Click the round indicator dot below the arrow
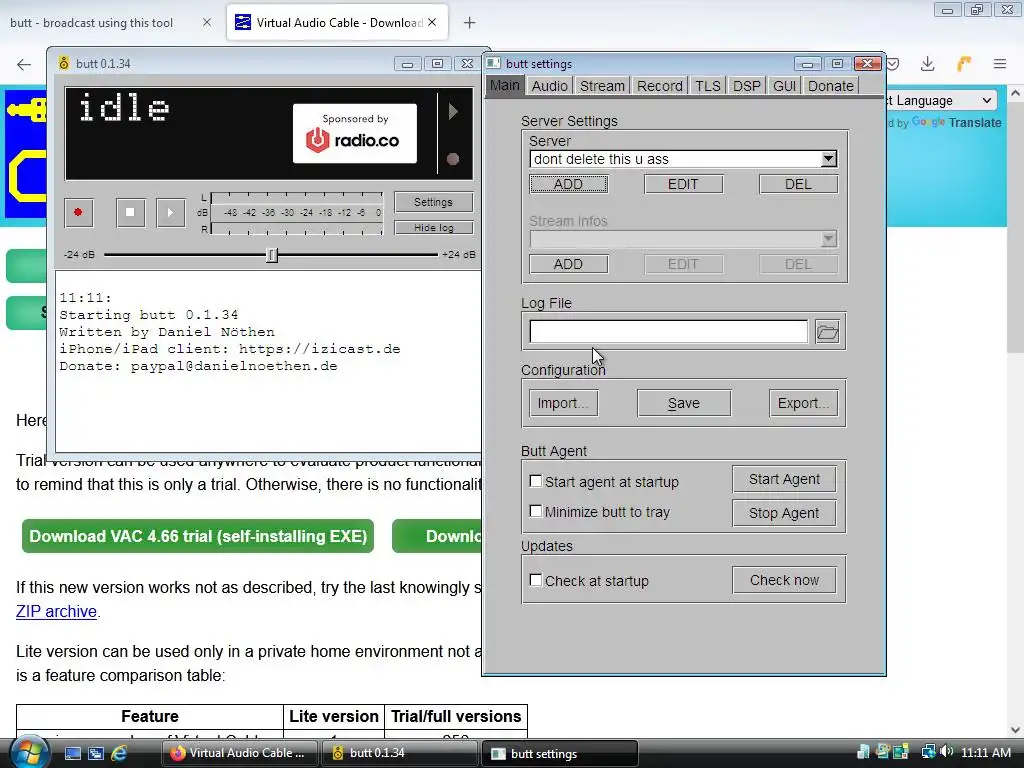Image resolution: width=1024 pixels, height=768 pixels. pyautogui.click(x=453, y=159)
